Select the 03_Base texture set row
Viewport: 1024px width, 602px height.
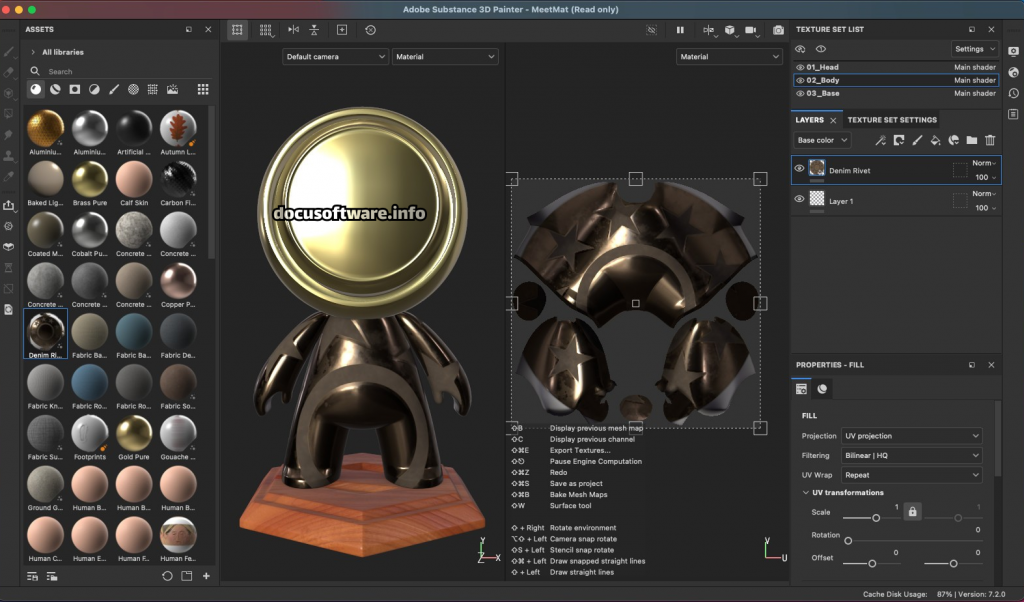coord(896,93)
